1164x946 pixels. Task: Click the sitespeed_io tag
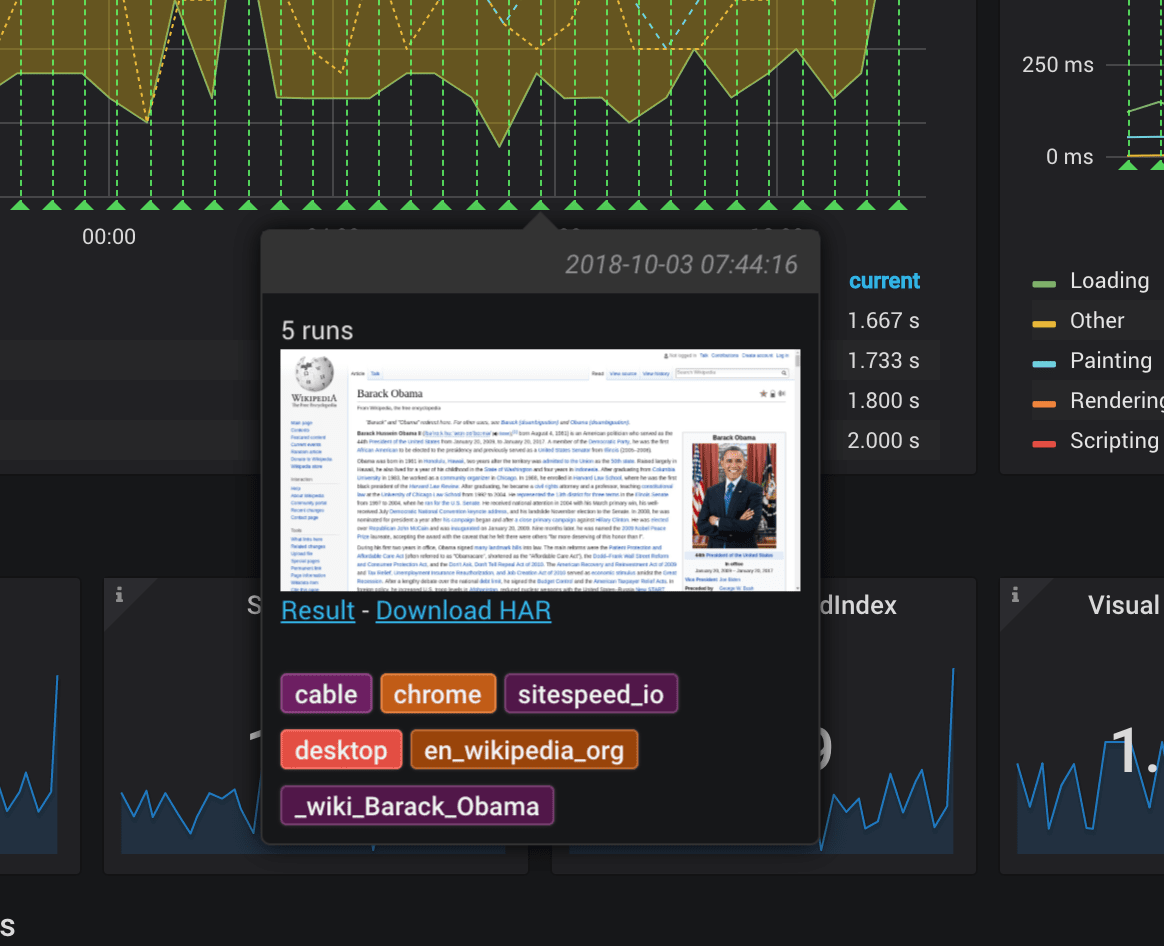click(x=590, y=694)
